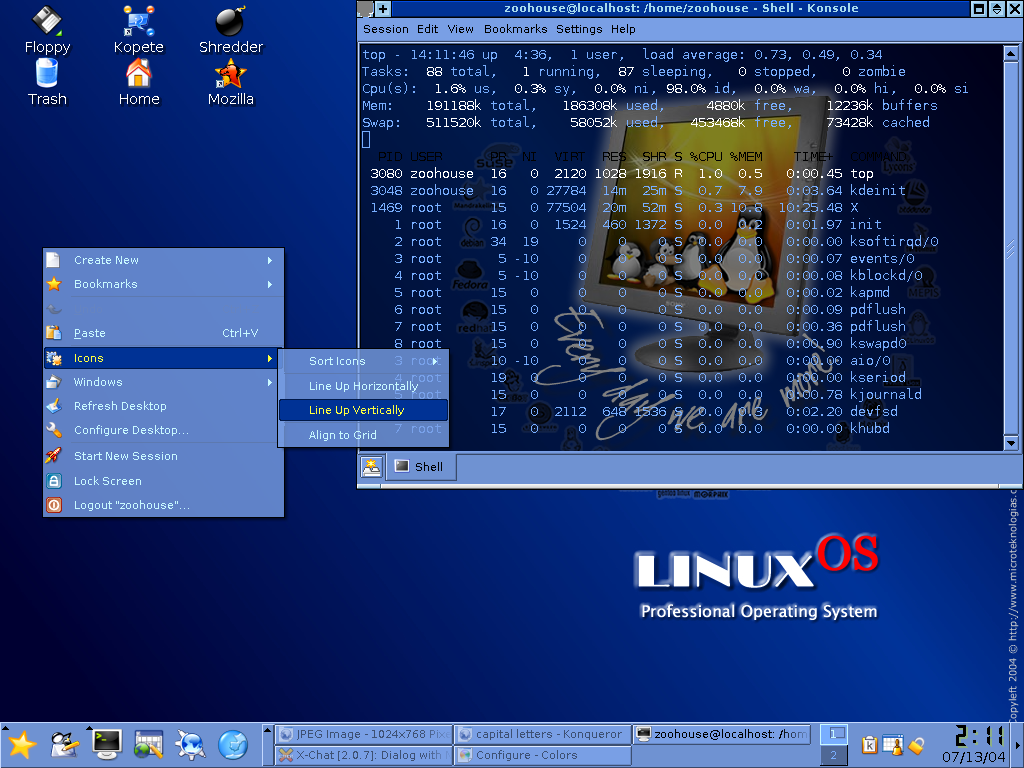The image size is (1024, 768).
Task: Open the Edit menu in Konsole
Action: (427, 29)
